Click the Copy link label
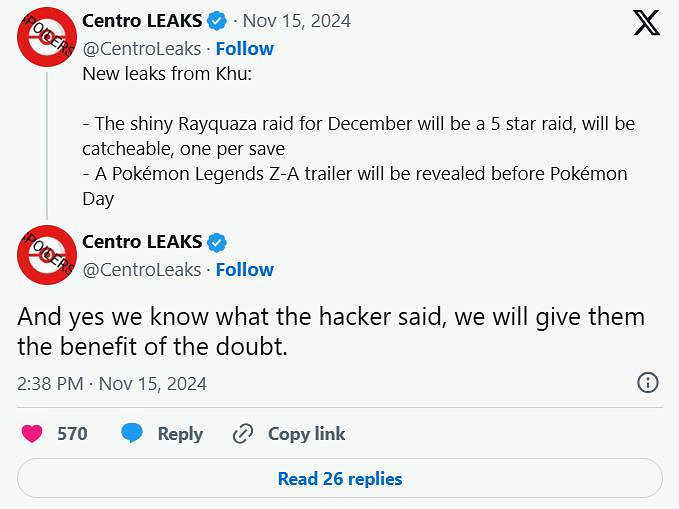The width and height of the screenshot is (679, 509). (x=306, y=434)
